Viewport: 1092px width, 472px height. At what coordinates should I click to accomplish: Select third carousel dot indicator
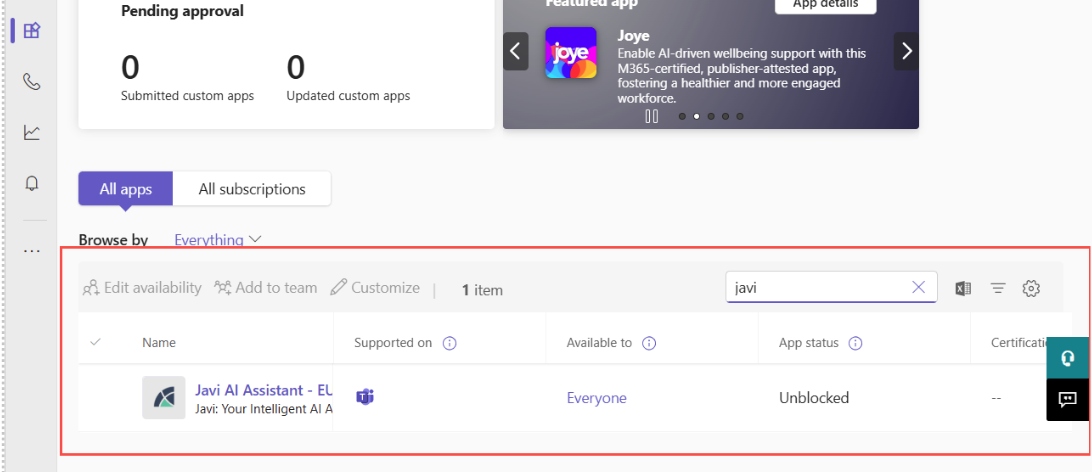pos(711,116)
